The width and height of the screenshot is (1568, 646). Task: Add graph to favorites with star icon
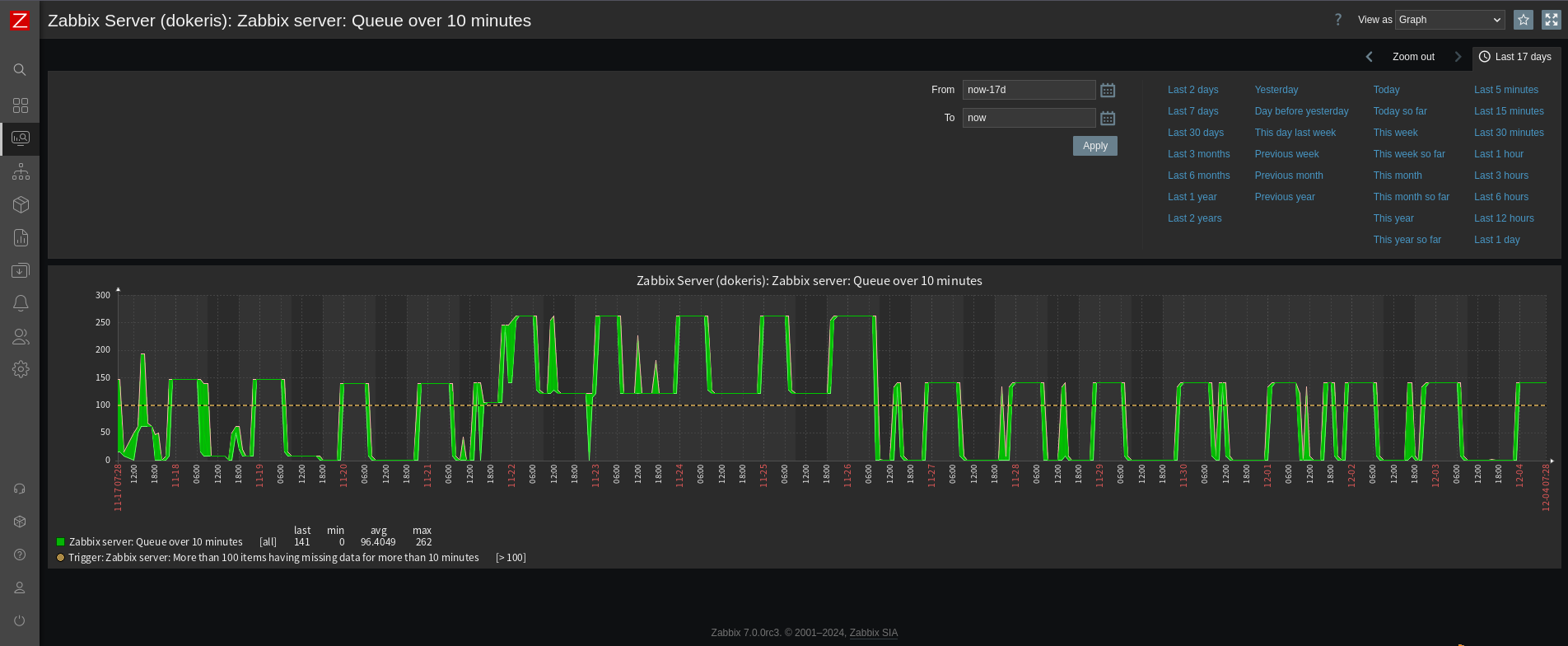click(x=1524, y=20)
